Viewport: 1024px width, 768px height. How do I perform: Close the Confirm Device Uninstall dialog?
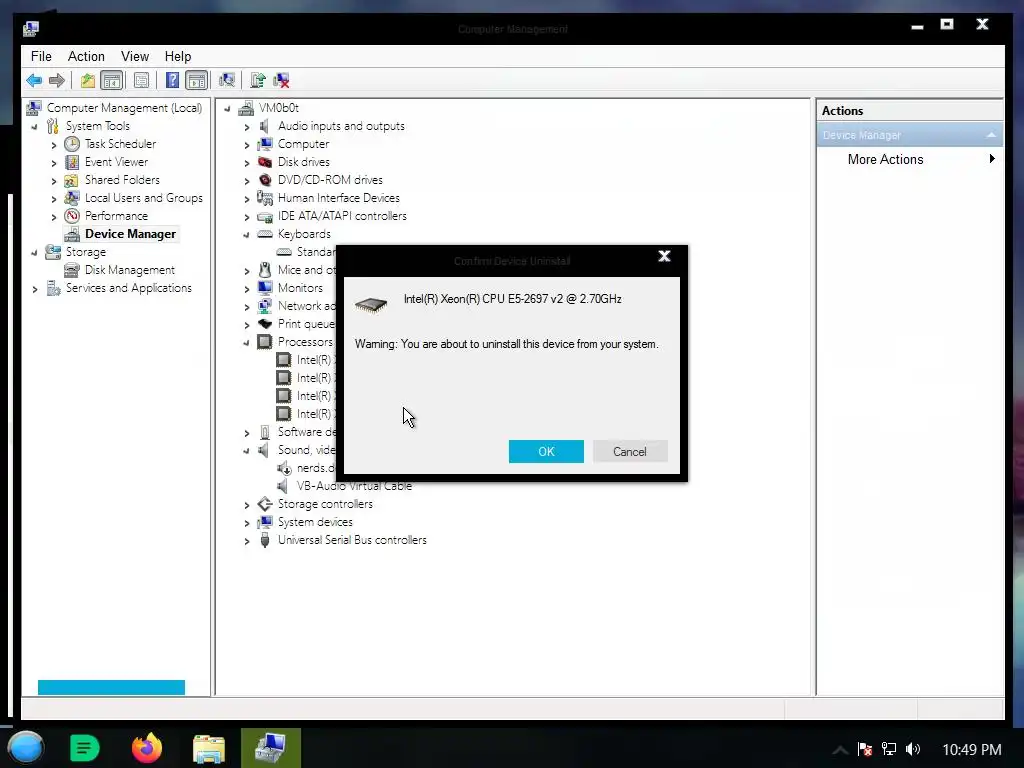[664, 256]
